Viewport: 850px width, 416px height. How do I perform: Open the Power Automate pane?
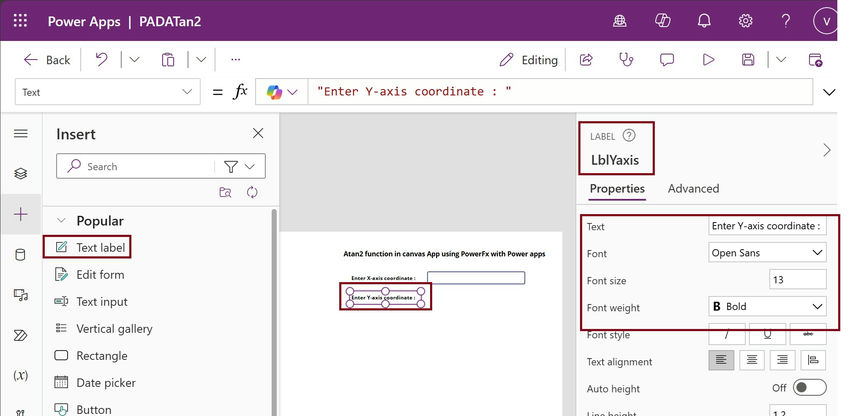click(21, 335)
